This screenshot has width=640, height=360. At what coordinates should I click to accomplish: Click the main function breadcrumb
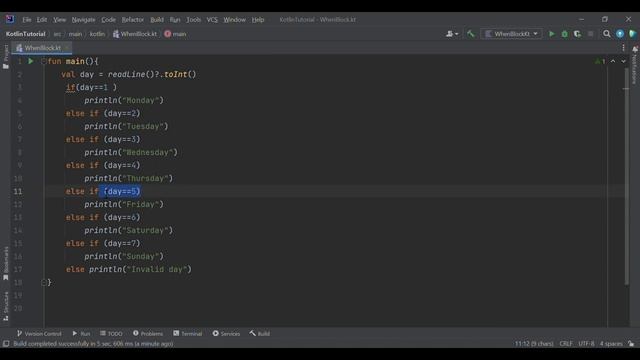[176, 34]
